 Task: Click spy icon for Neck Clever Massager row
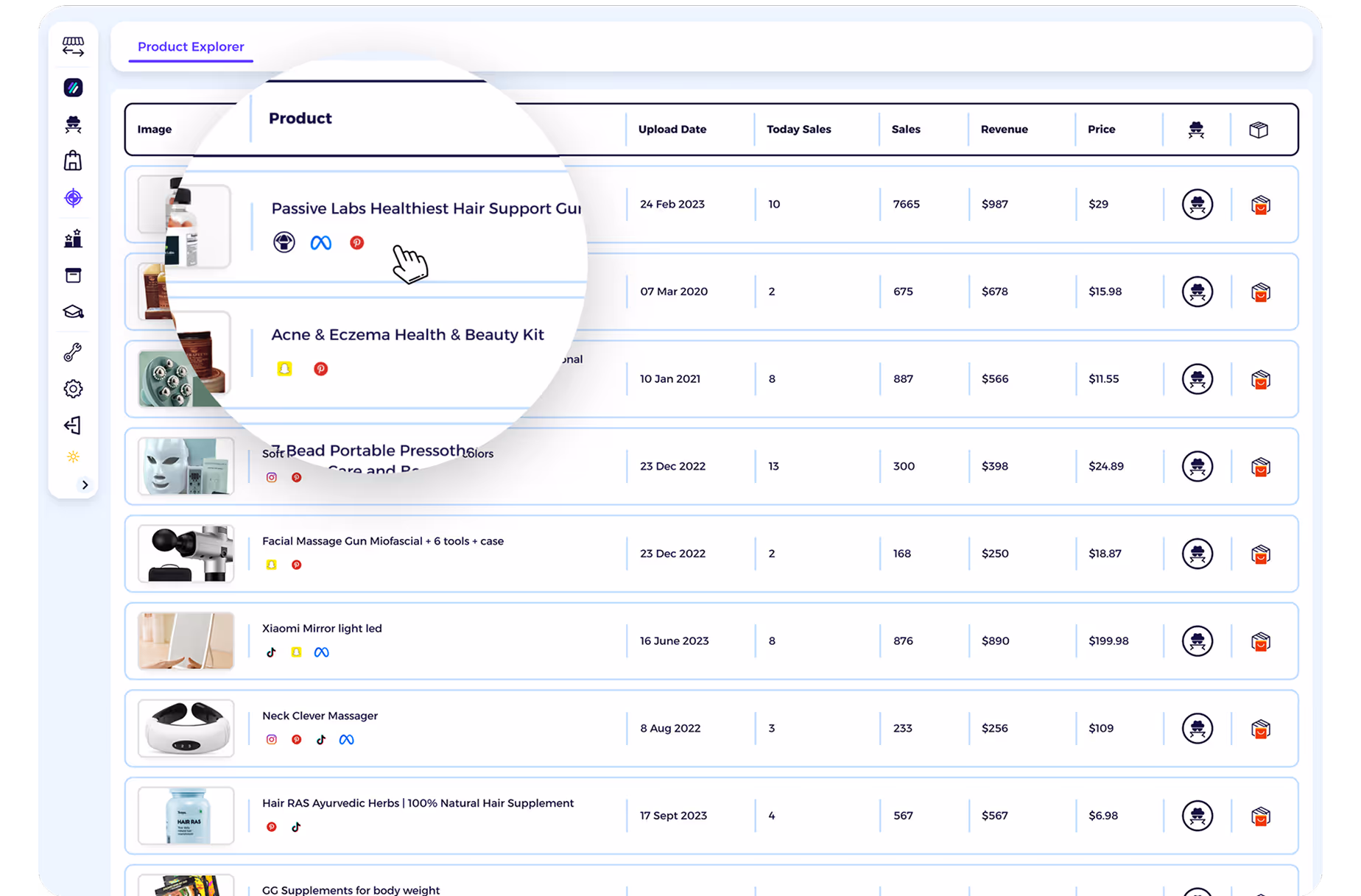(1198, 729)
